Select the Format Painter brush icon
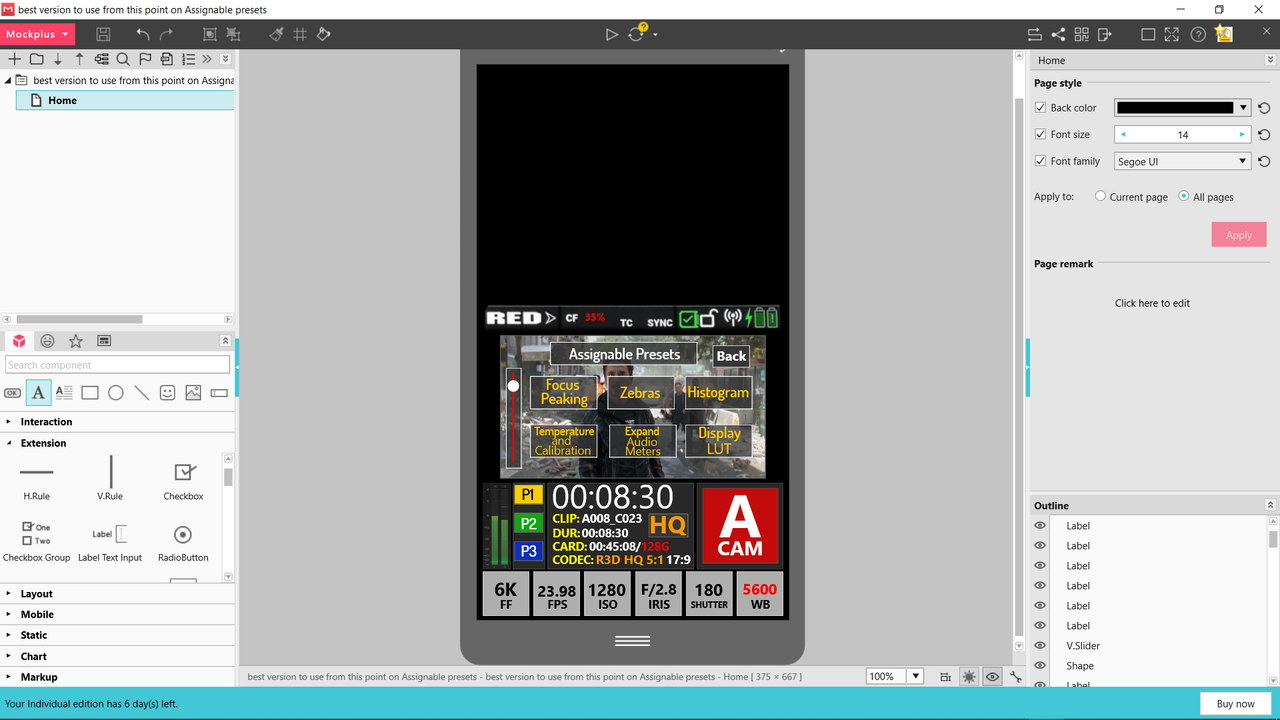This screenshot has width=1280, height=720. click(277, 34)
